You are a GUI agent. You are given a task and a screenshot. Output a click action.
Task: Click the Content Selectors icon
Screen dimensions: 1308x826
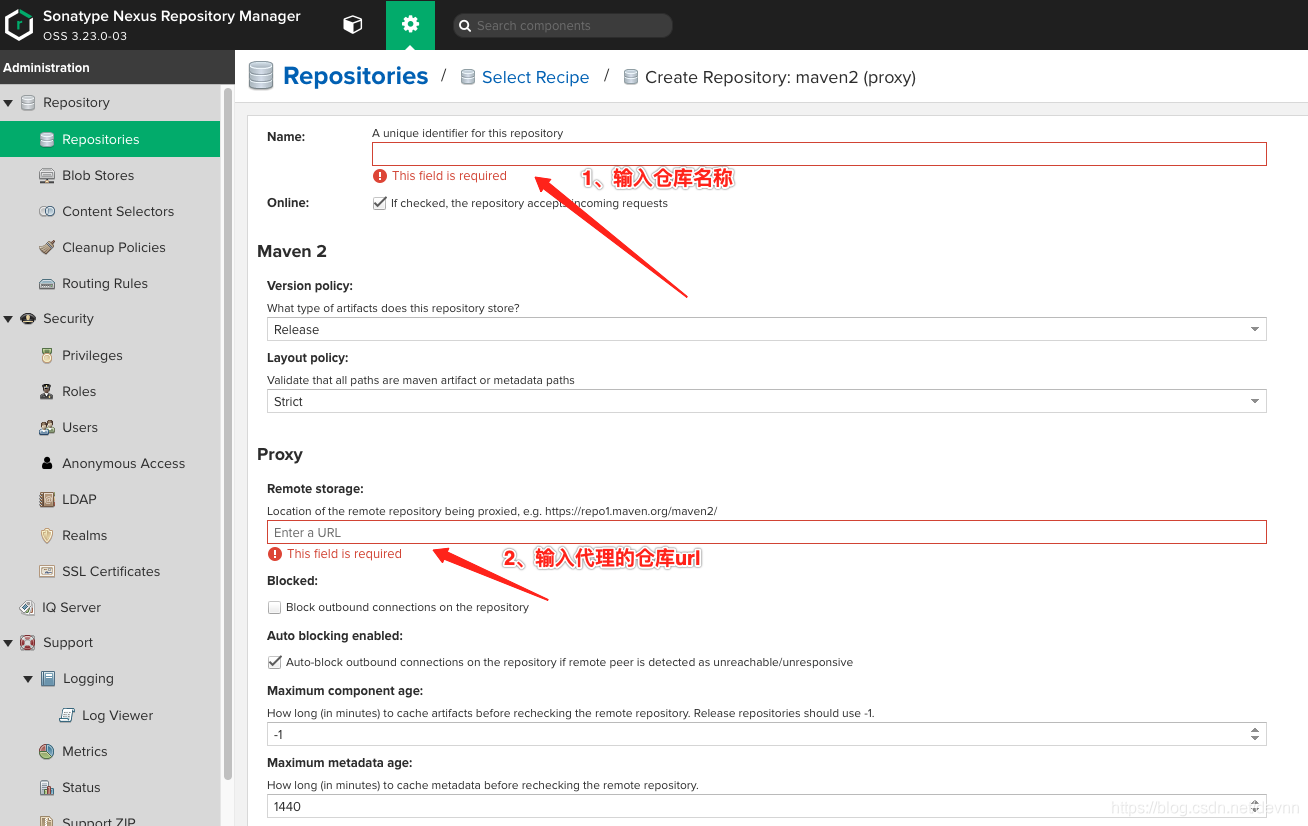(x=47, y=211)
